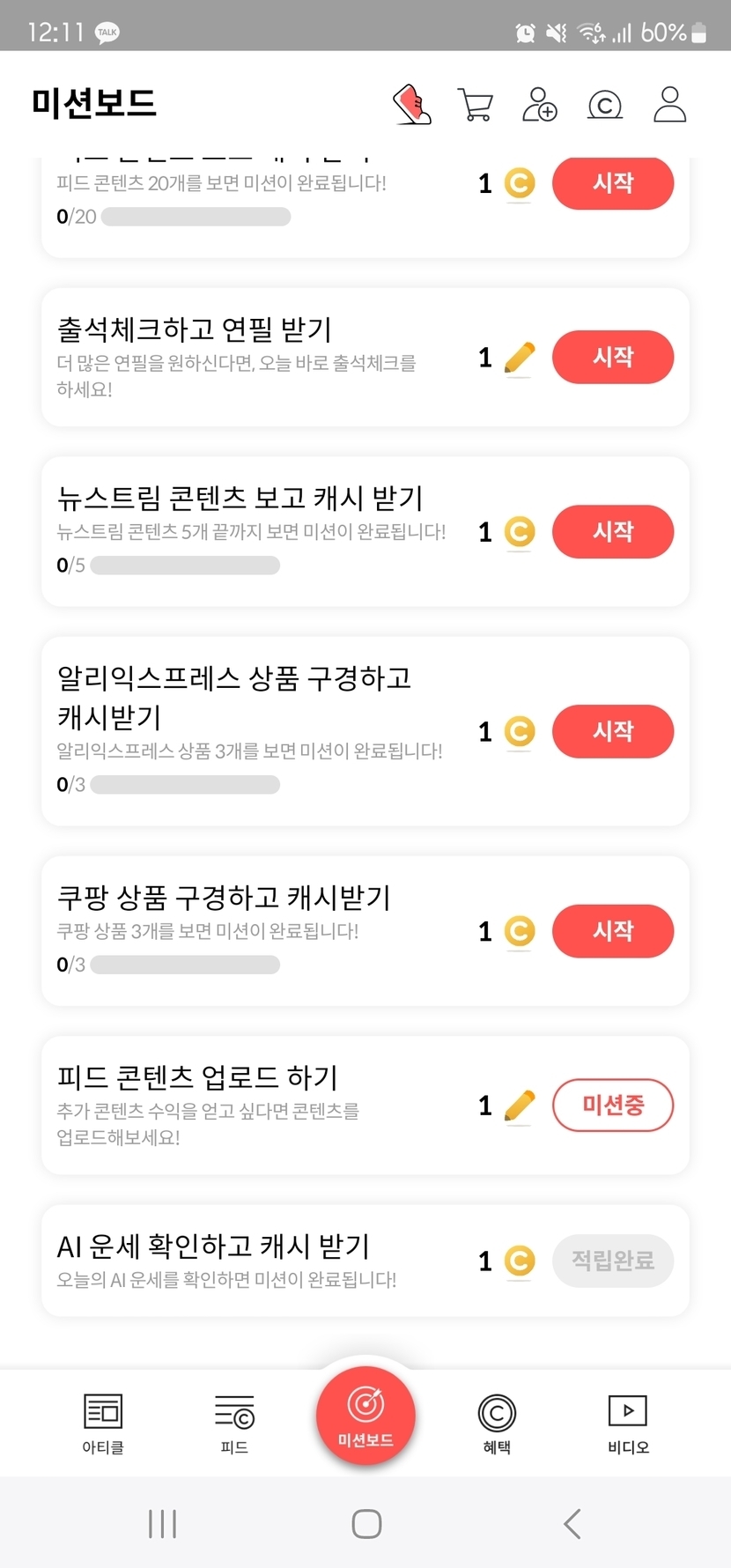
Task: Tap 미션중 for 피드 콘텐츠 업로드
Action: click(x=613, y=1106)
